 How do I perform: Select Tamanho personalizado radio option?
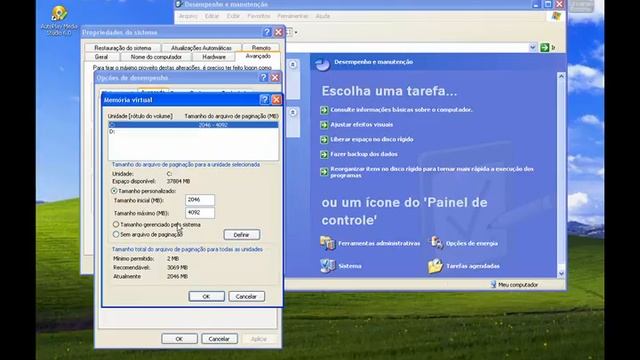pyautogui.click(x=114, y=191)
